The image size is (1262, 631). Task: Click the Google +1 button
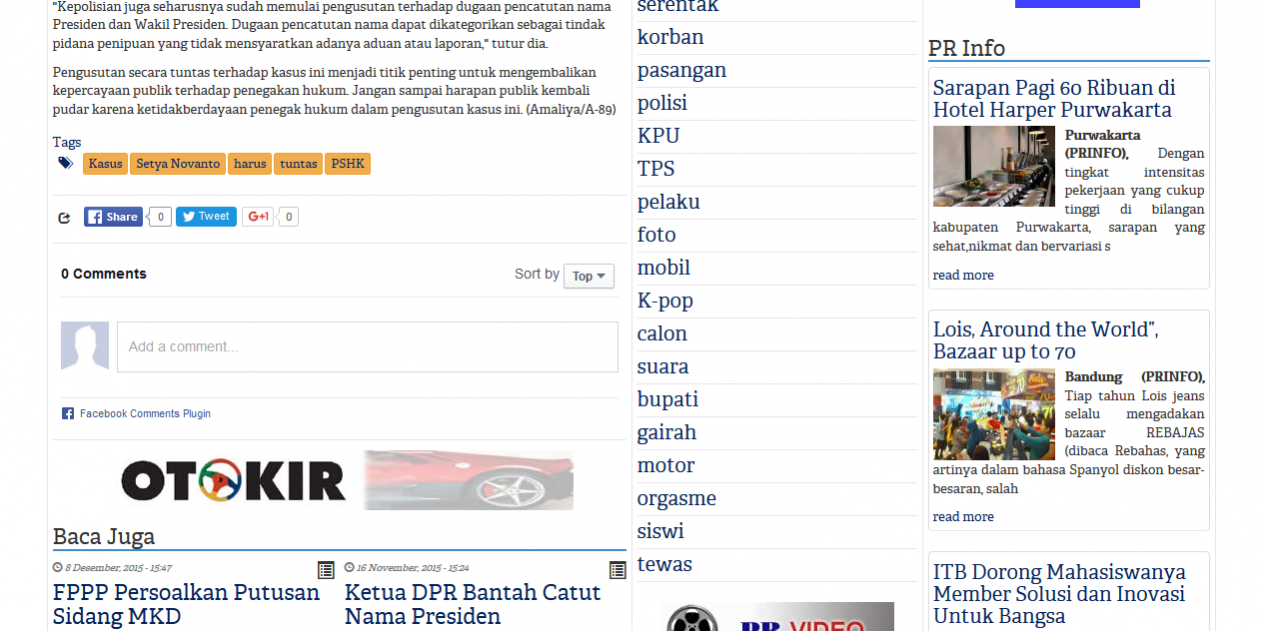[x=258, y=217]
